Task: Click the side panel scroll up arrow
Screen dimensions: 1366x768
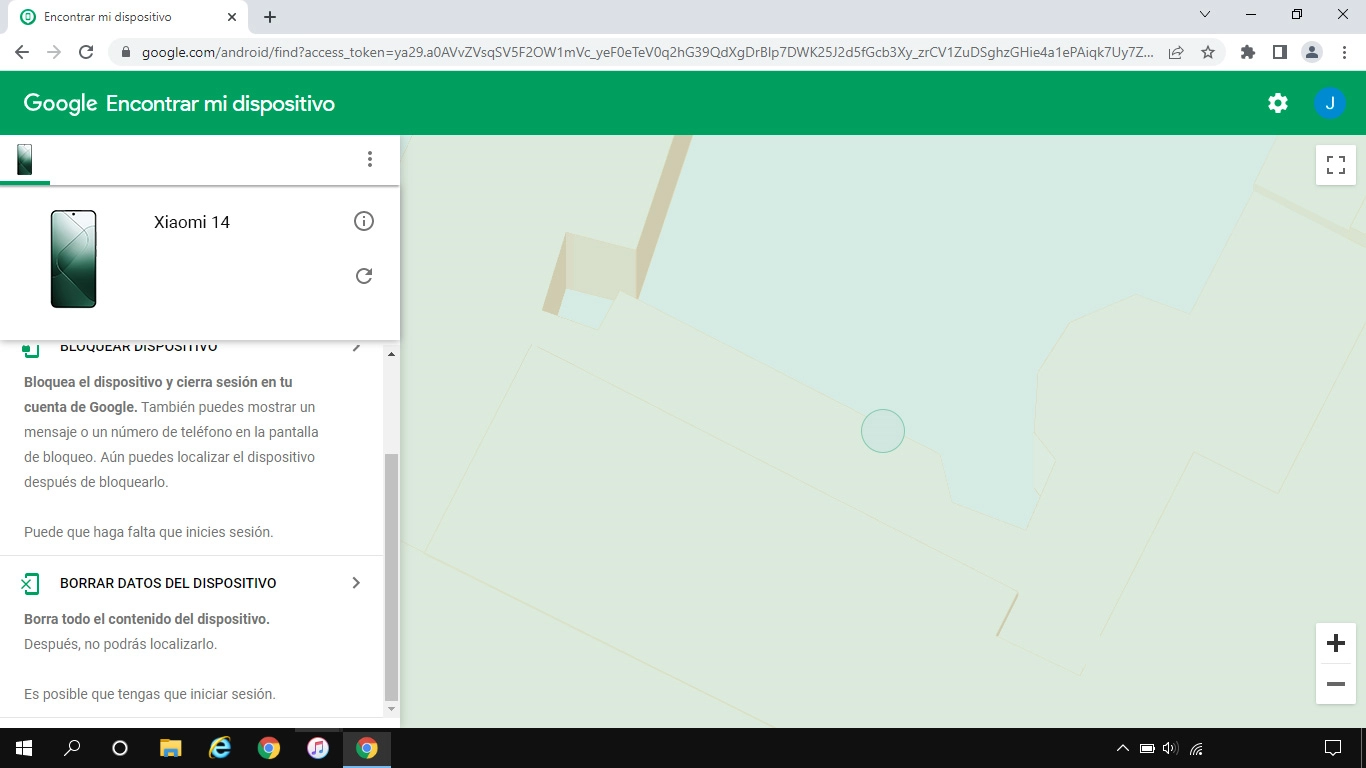Action: 391,354
